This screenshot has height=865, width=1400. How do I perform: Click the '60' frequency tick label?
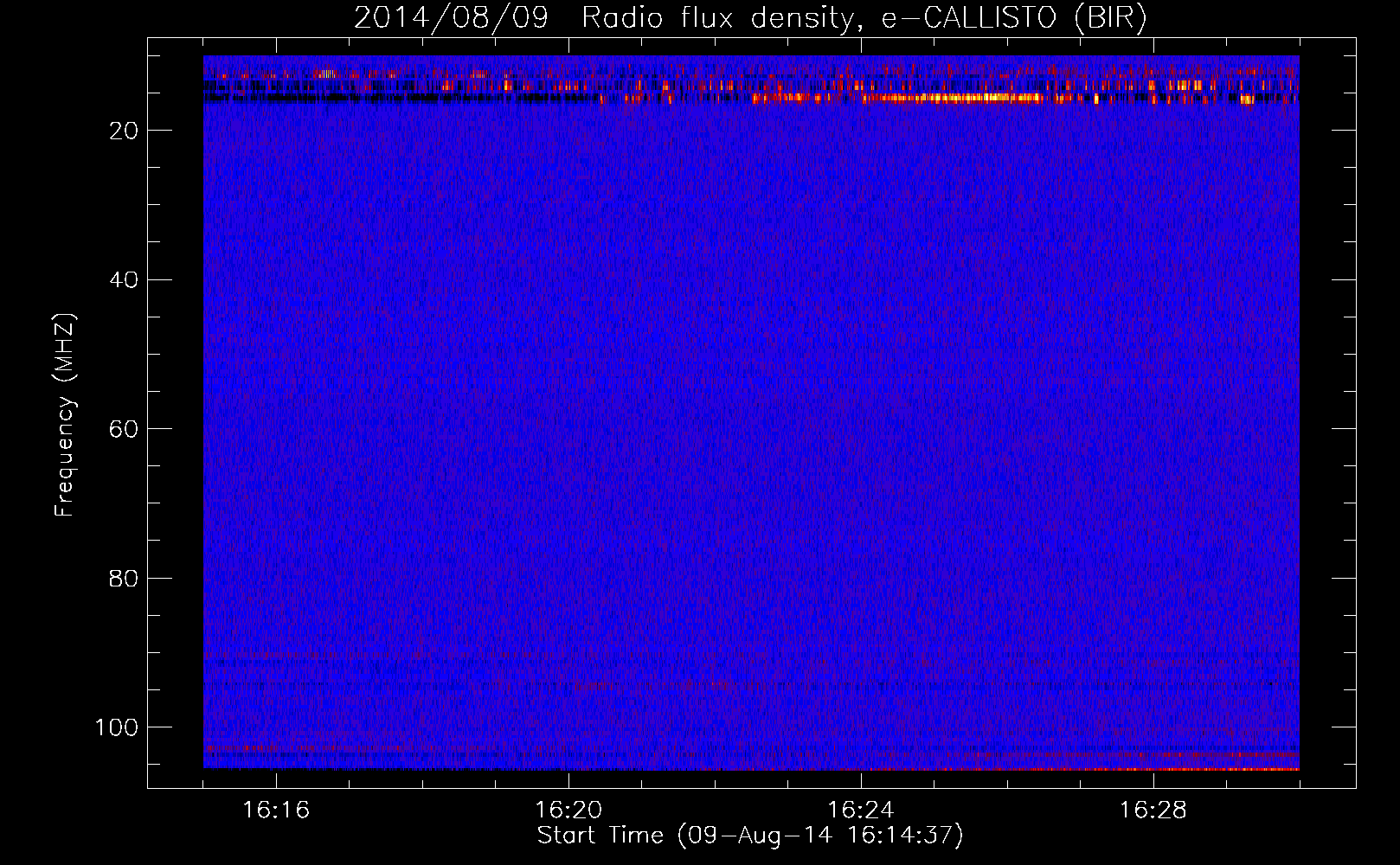124,429
